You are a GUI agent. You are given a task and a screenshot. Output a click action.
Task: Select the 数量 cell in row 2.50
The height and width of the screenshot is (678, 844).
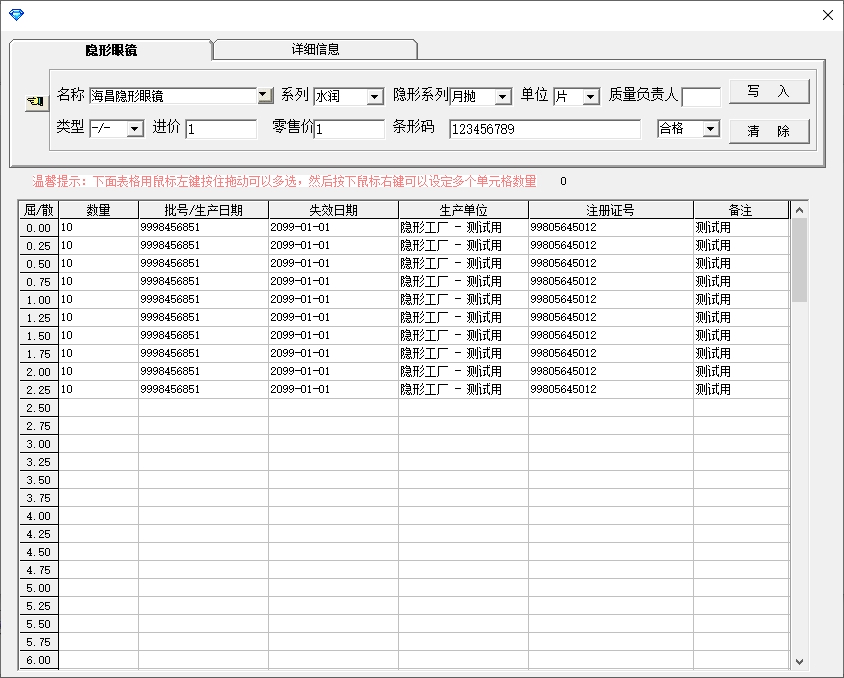pyautogui.click(x=98, y=408)
